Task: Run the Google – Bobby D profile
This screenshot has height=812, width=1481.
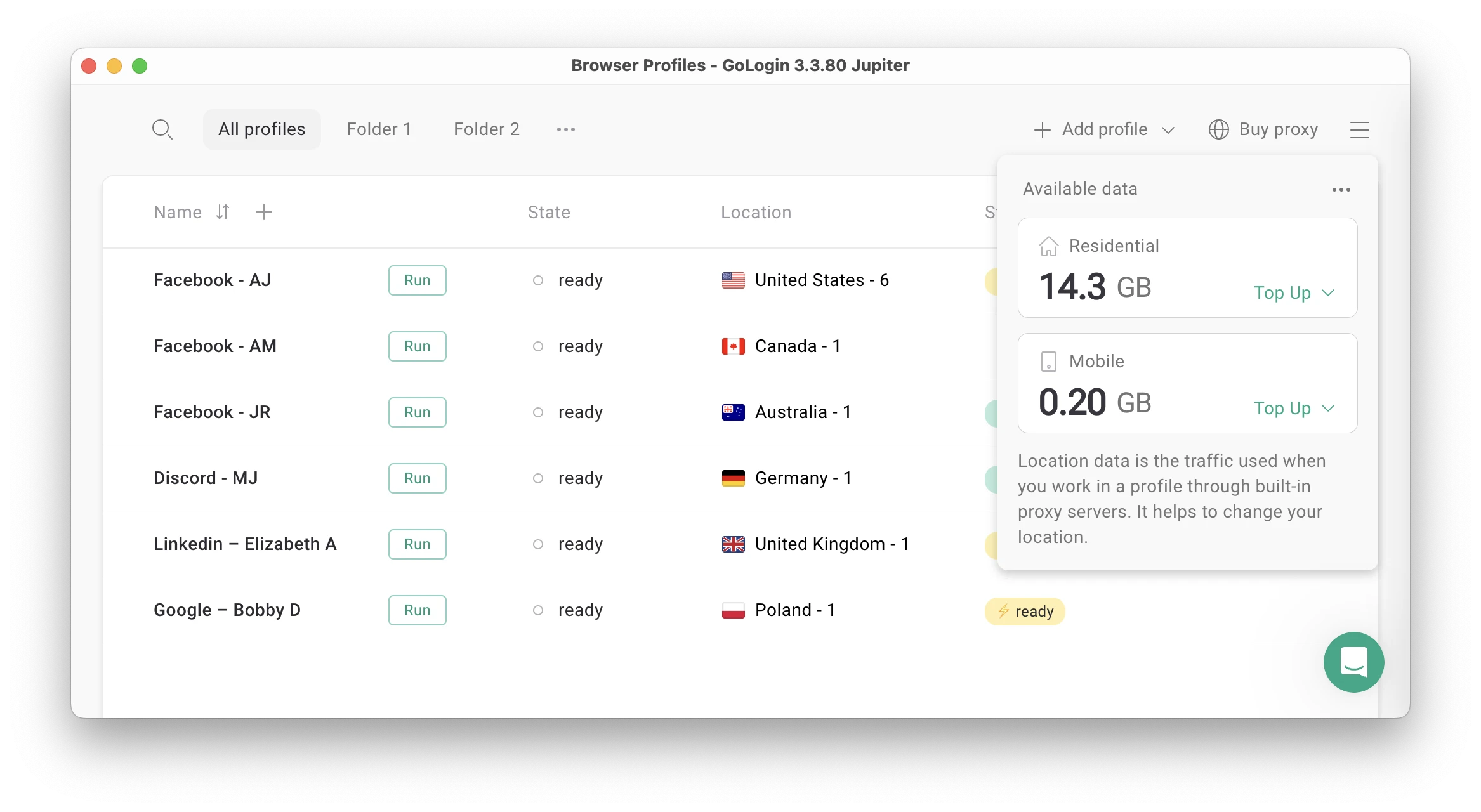Action: click(x=417, y=610)
